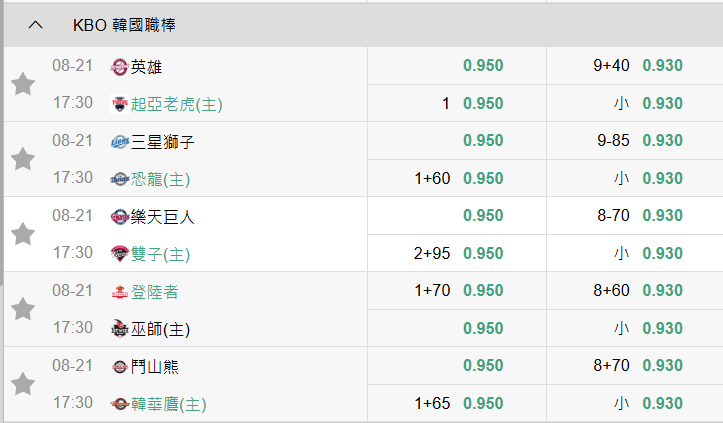Choose over 8+70 odds for 鬥山熊 game
The image size is (723, 423).
point(662,366)
